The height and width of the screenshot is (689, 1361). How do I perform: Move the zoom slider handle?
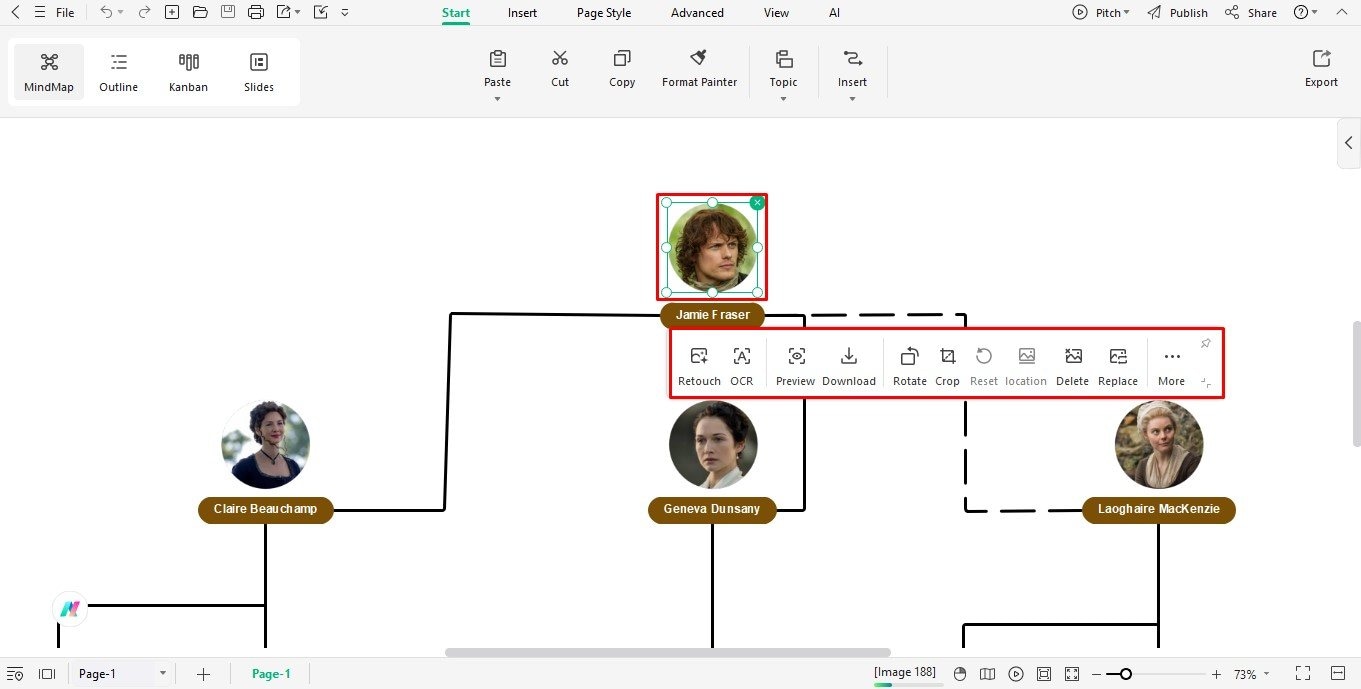click(x=1125, y=674)
